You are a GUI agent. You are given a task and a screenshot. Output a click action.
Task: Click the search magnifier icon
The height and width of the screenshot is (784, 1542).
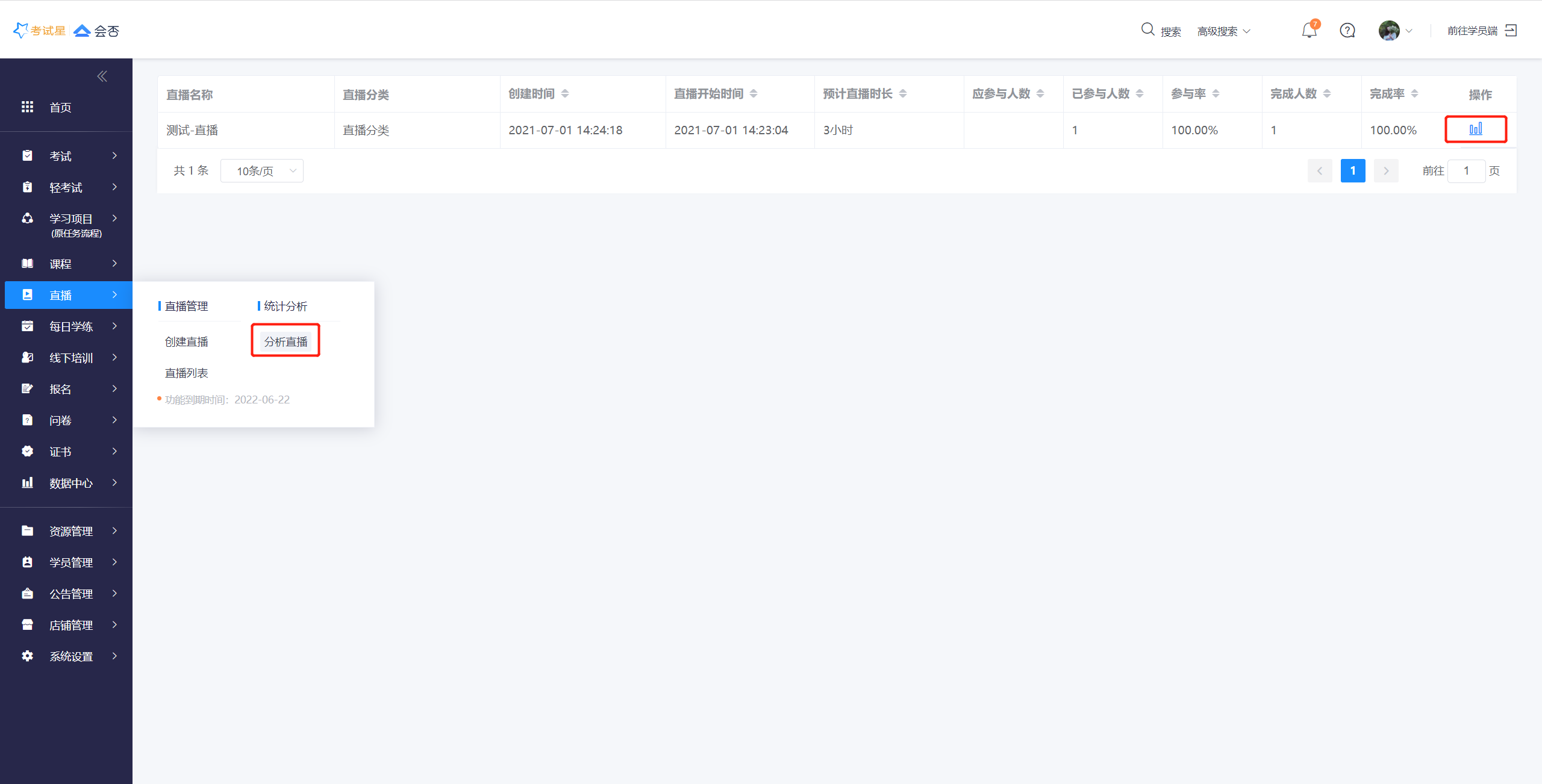(x=1147, y=30)
